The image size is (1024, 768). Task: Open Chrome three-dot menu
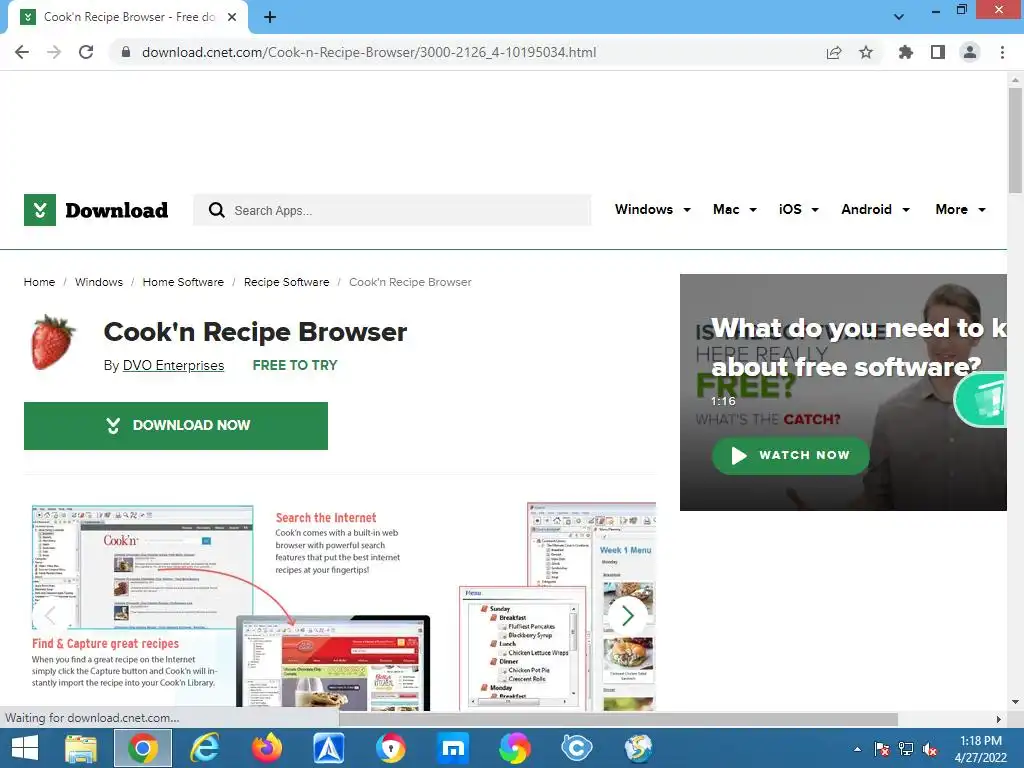coord(1002,52)
